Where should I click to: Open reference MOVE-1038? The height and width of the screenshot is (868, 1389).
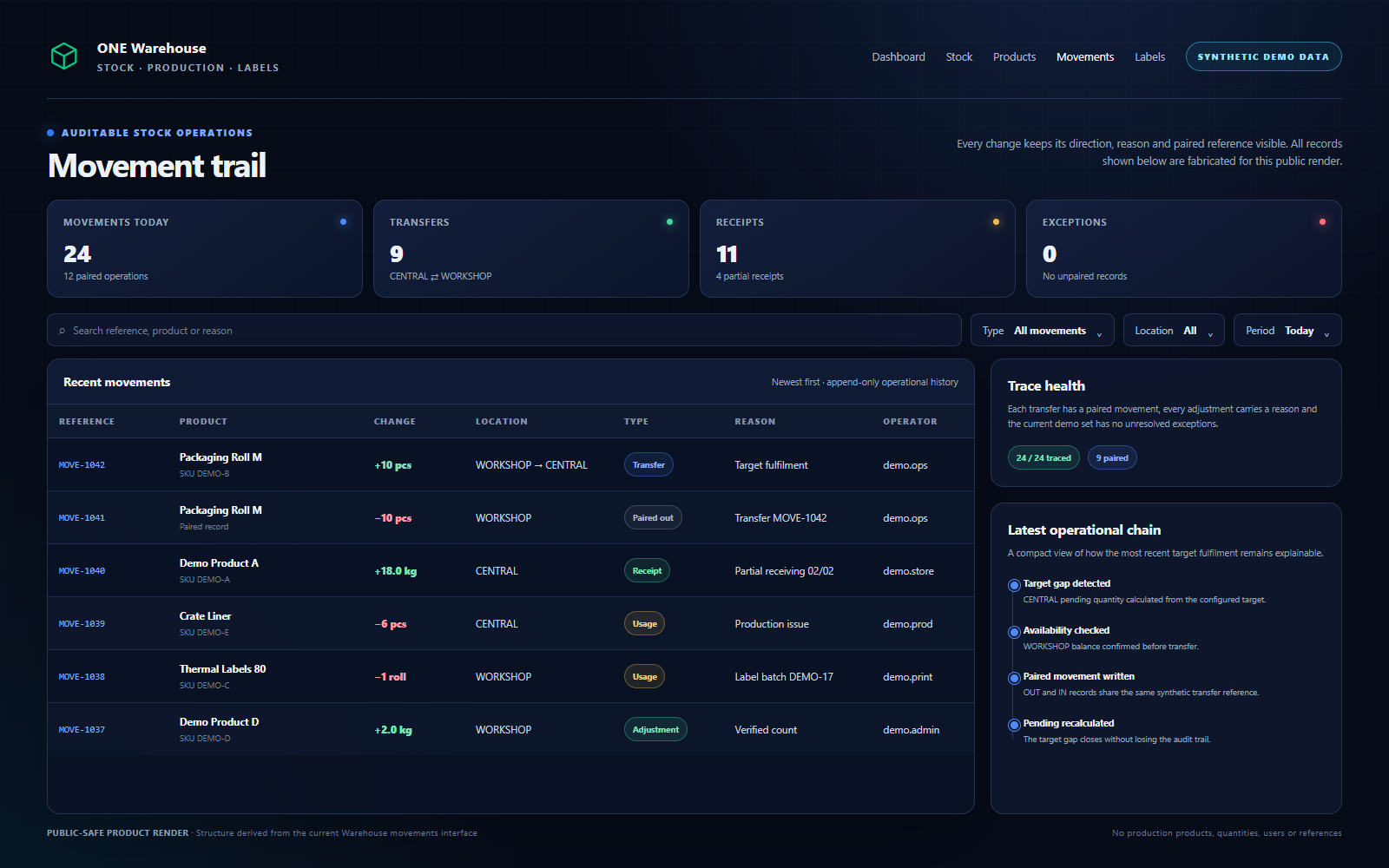(82, 677)
